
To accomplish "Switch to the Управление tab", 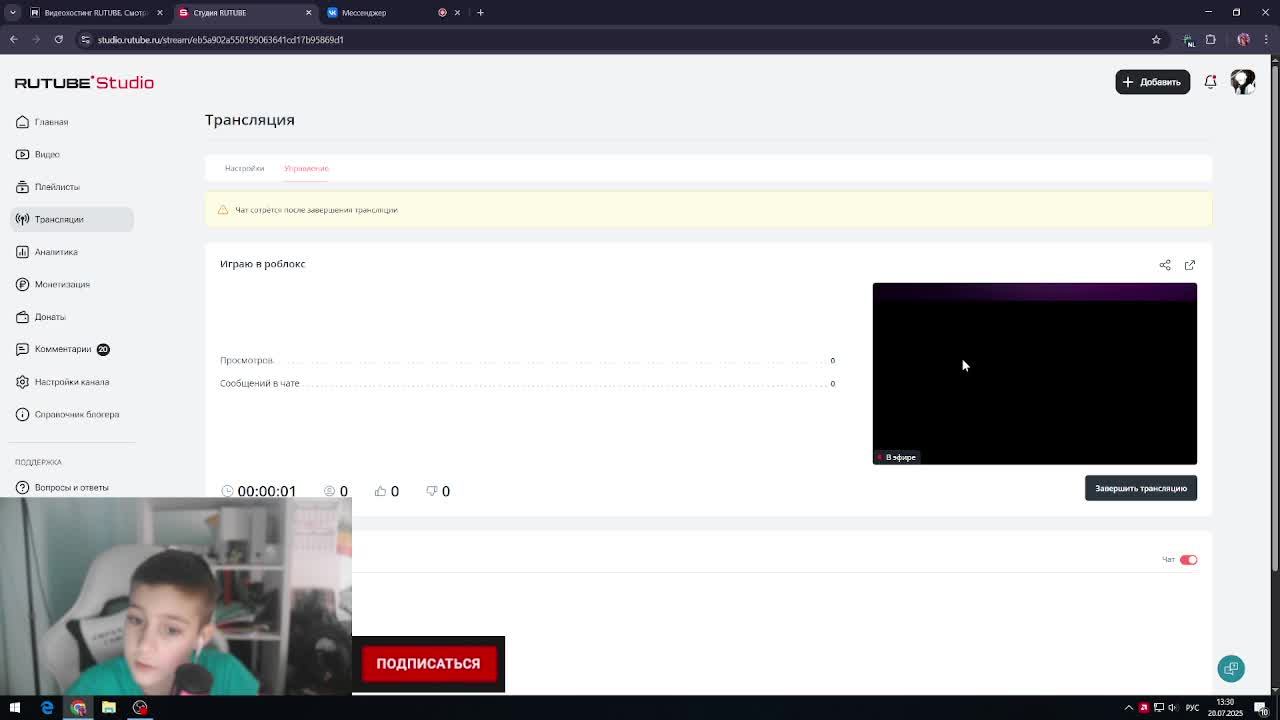I will click(306, 168).
